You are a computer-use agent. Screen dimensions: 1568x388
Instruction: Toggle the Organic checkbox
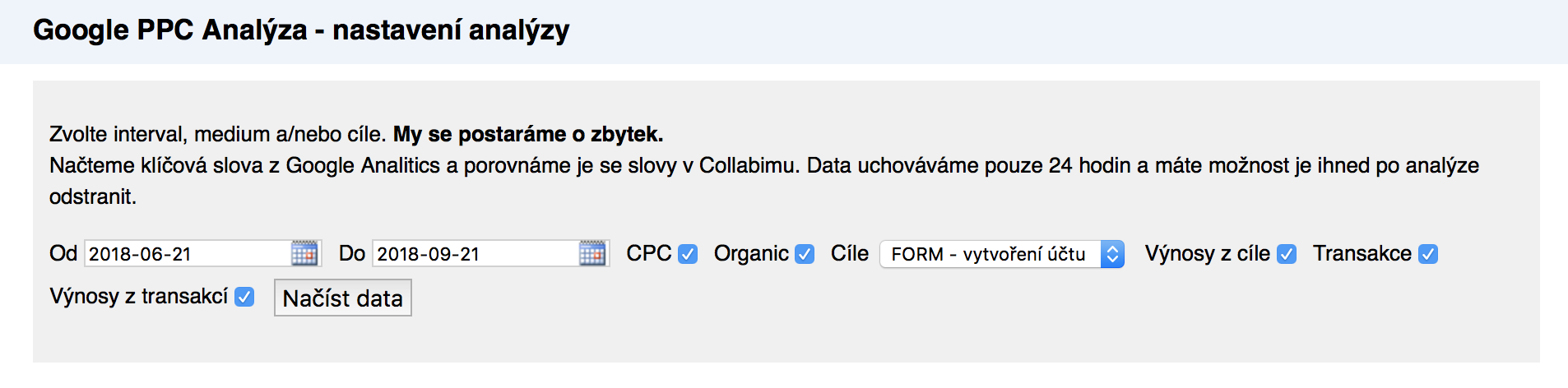(x=805, y=255)
